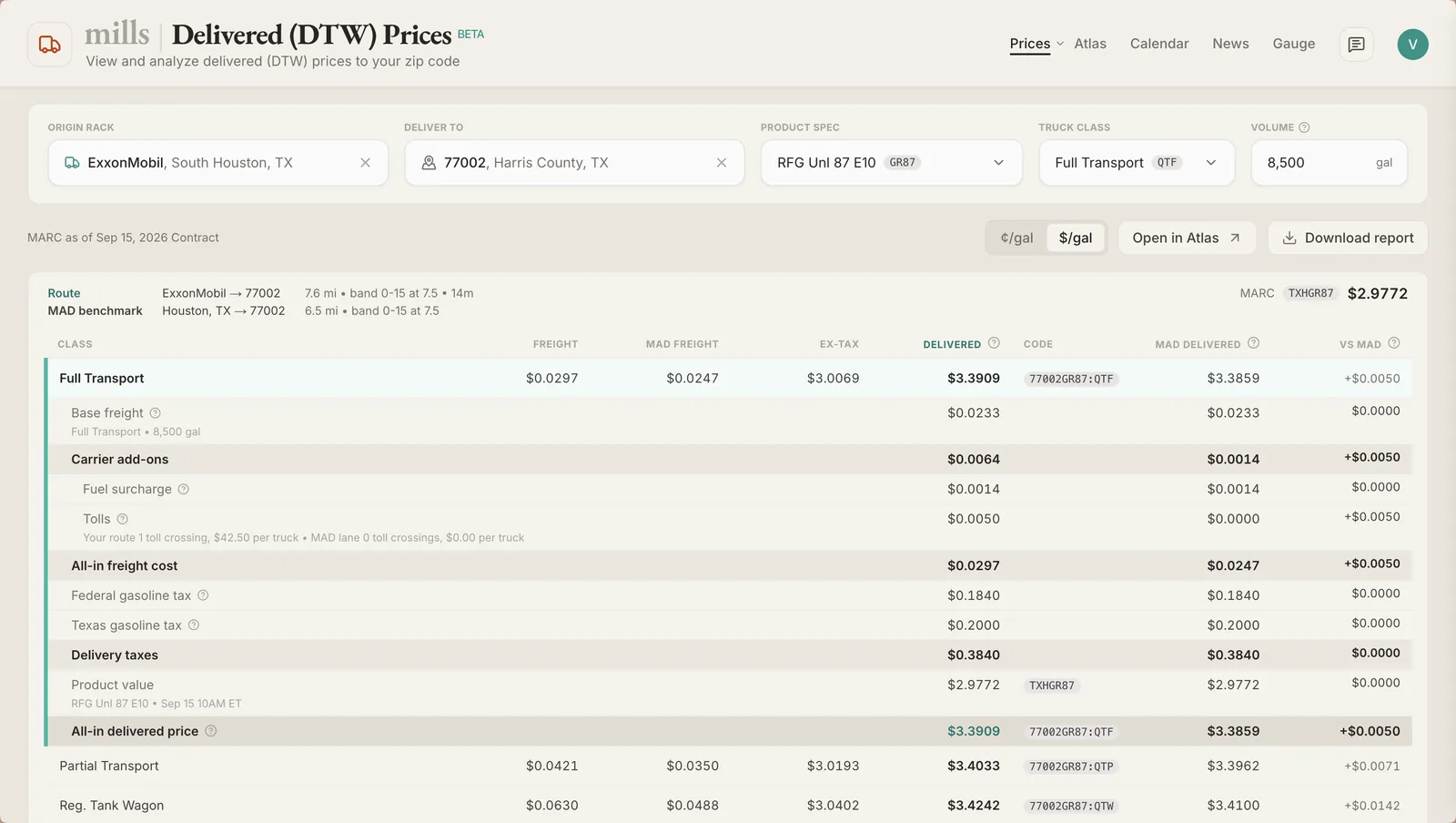Clear the 77002 deliver-to selection
The width and height of the screenshot is (1456, 823).
[x=722, y=163]
